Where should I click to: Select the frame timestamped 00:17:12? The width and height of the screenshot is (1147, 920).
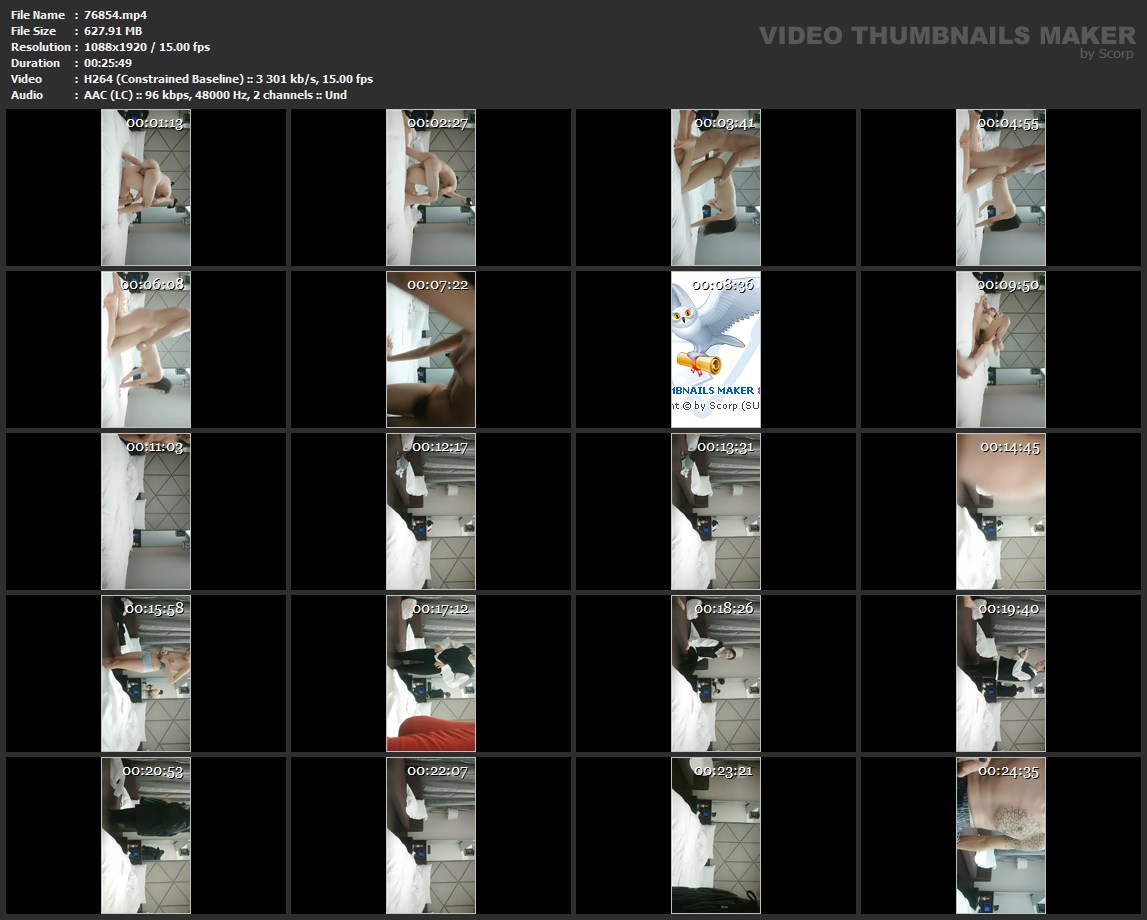pyautogui.click(x=431, y=673)
